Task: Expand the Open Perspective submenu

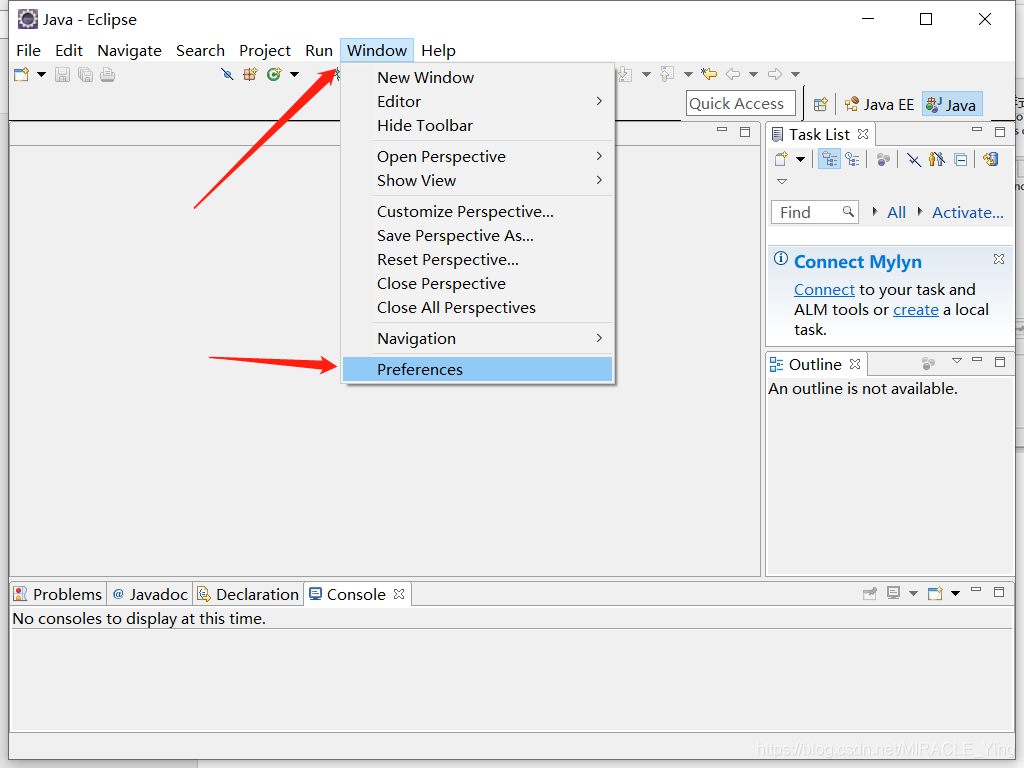Action: click(x=477, y=156)
